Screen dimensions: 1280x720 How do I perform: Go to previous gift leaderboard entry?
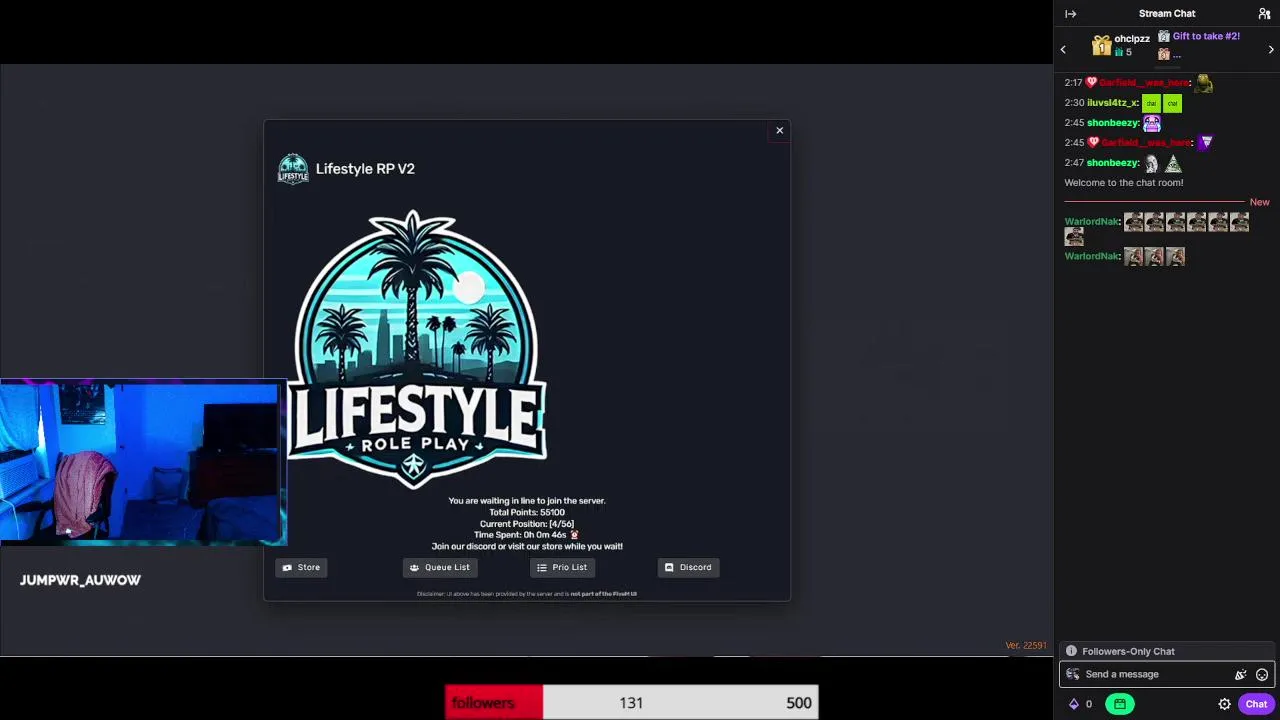click(1063, 49)
